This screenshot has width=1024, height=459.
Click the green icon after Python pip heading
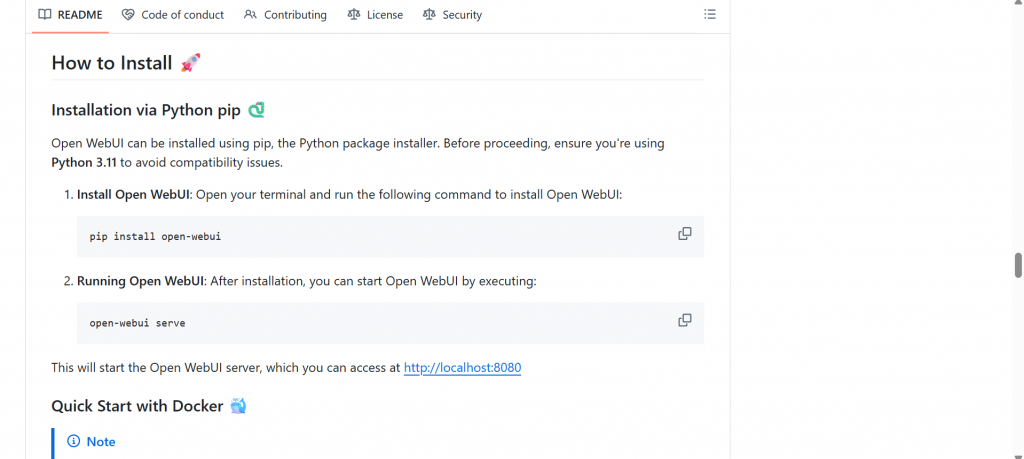[x=257, y=110]
